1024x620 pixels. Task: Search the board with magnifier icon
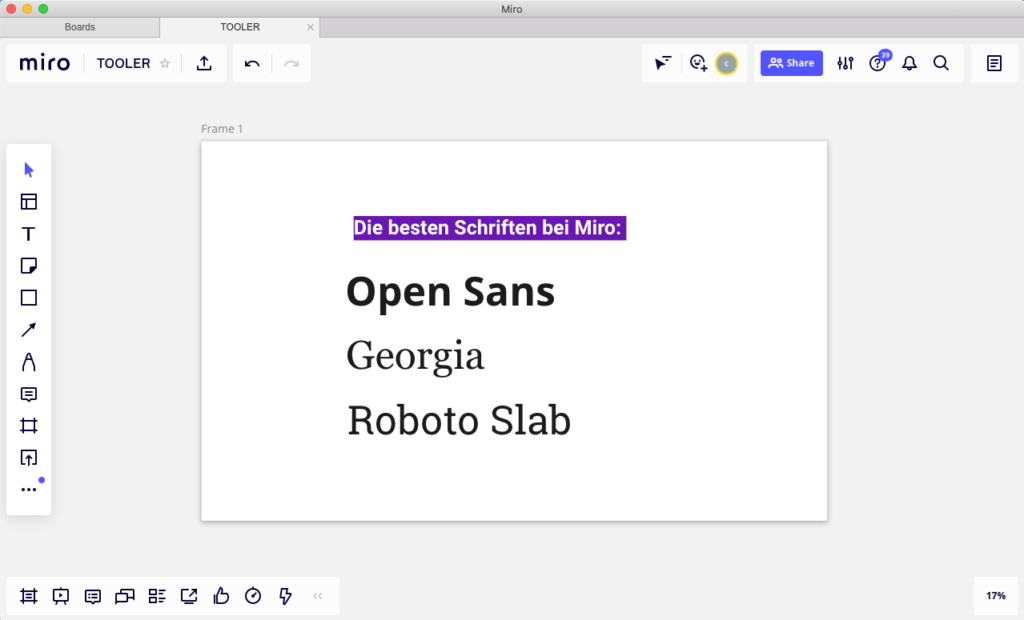click(941, 63)
